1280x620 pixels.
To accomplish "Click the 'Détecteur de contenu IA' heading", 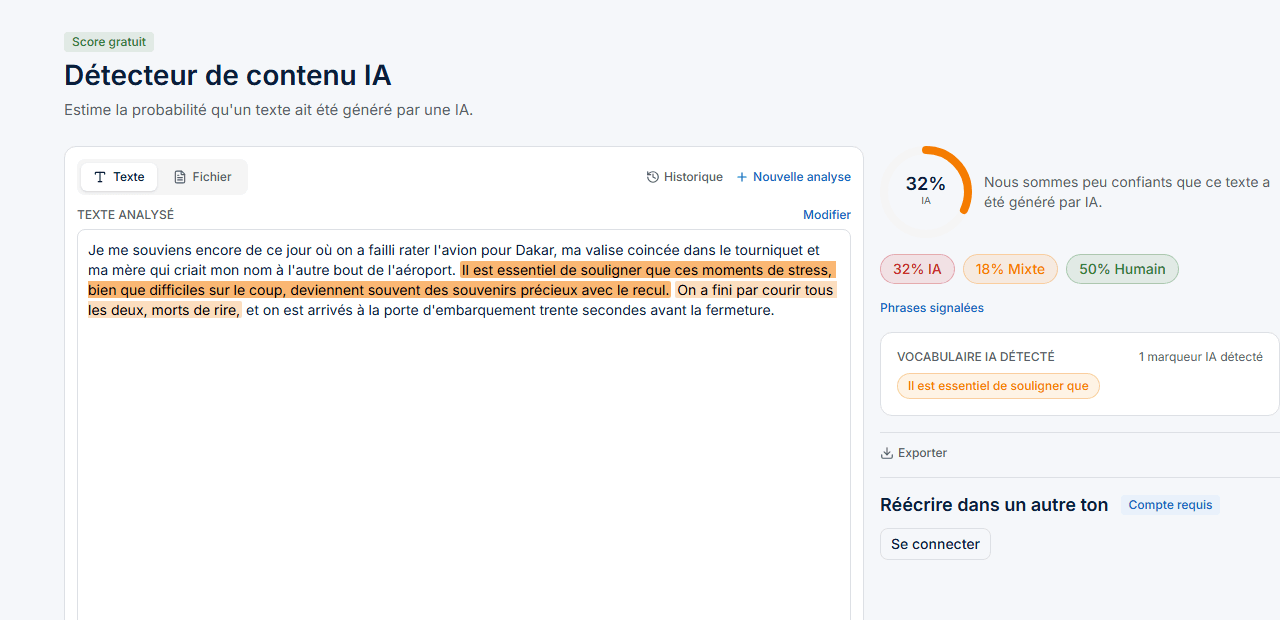I will (228, 75).
